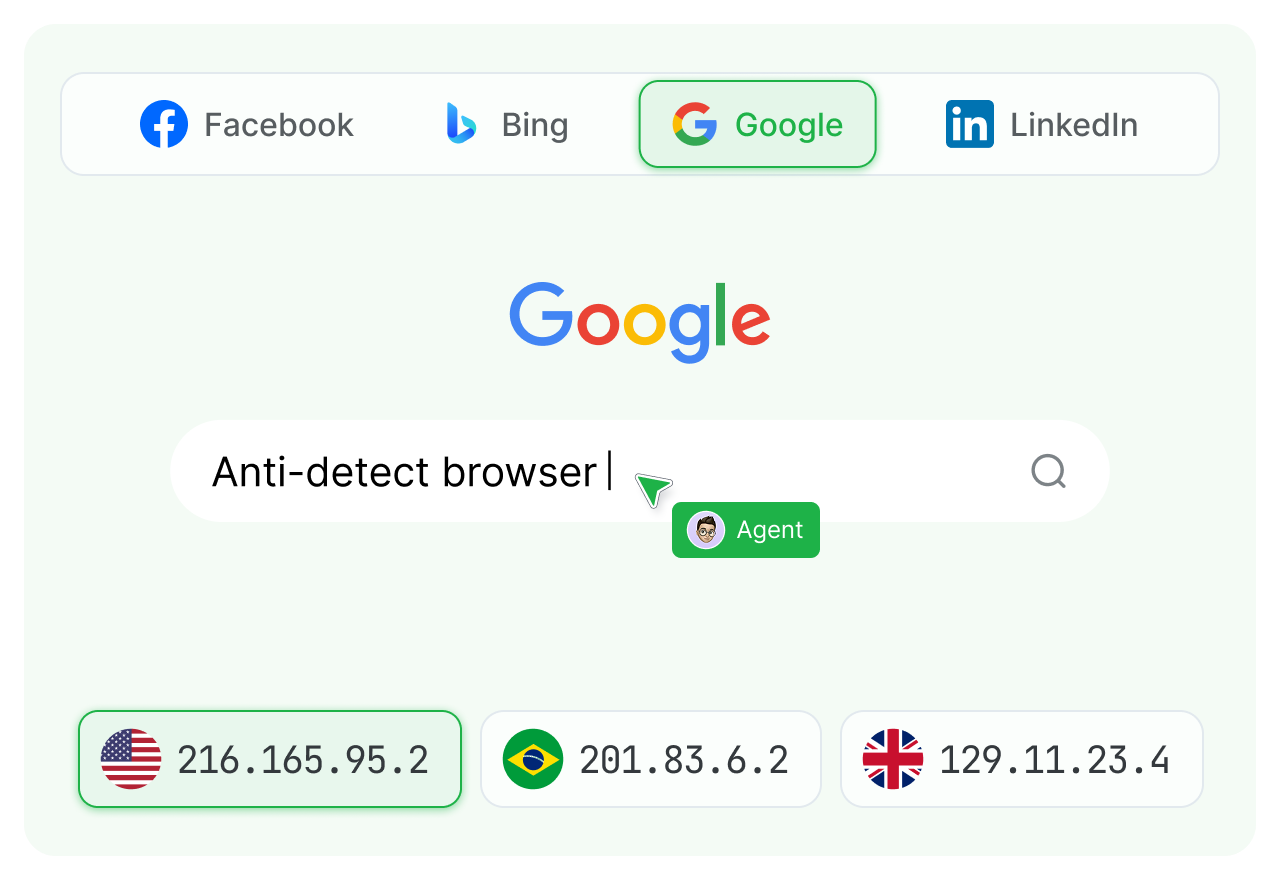
Task: Select the 216.165.95.2 proxy IP
Action: pyautogui.click(x=302, y=760)
